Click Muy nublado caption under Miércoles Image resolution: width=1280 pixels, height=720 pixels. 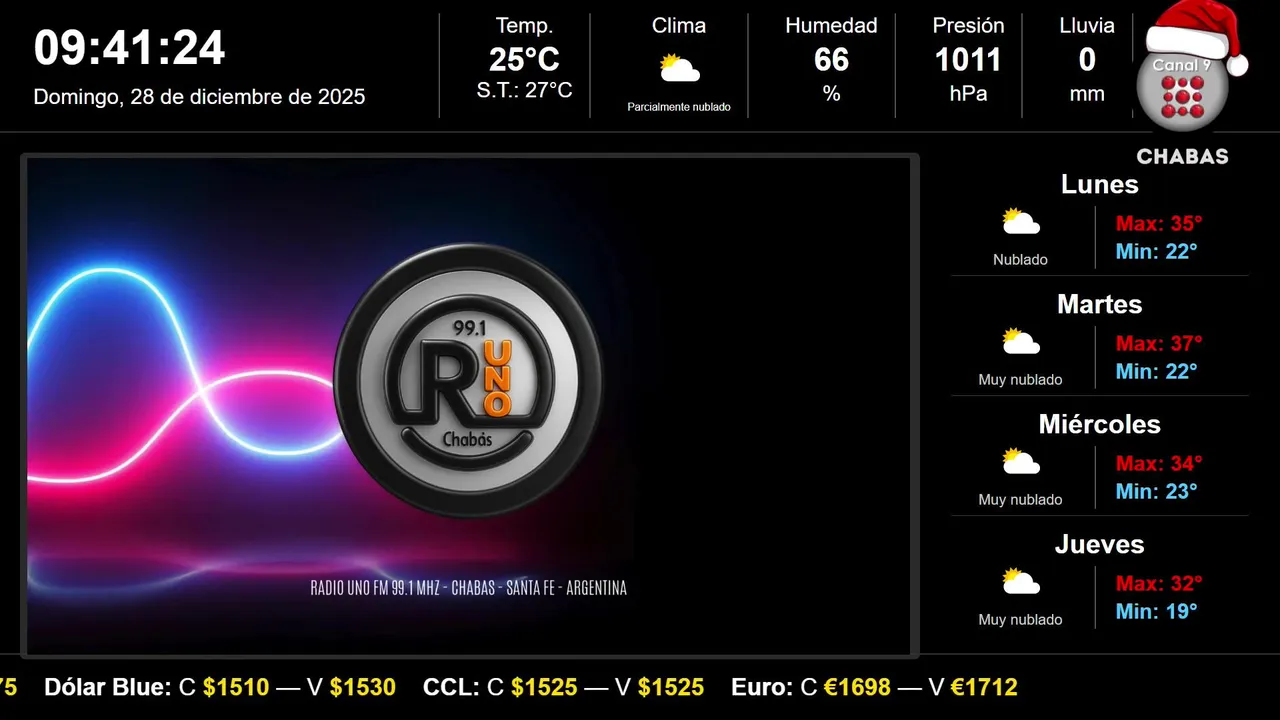click(1020, 500)
